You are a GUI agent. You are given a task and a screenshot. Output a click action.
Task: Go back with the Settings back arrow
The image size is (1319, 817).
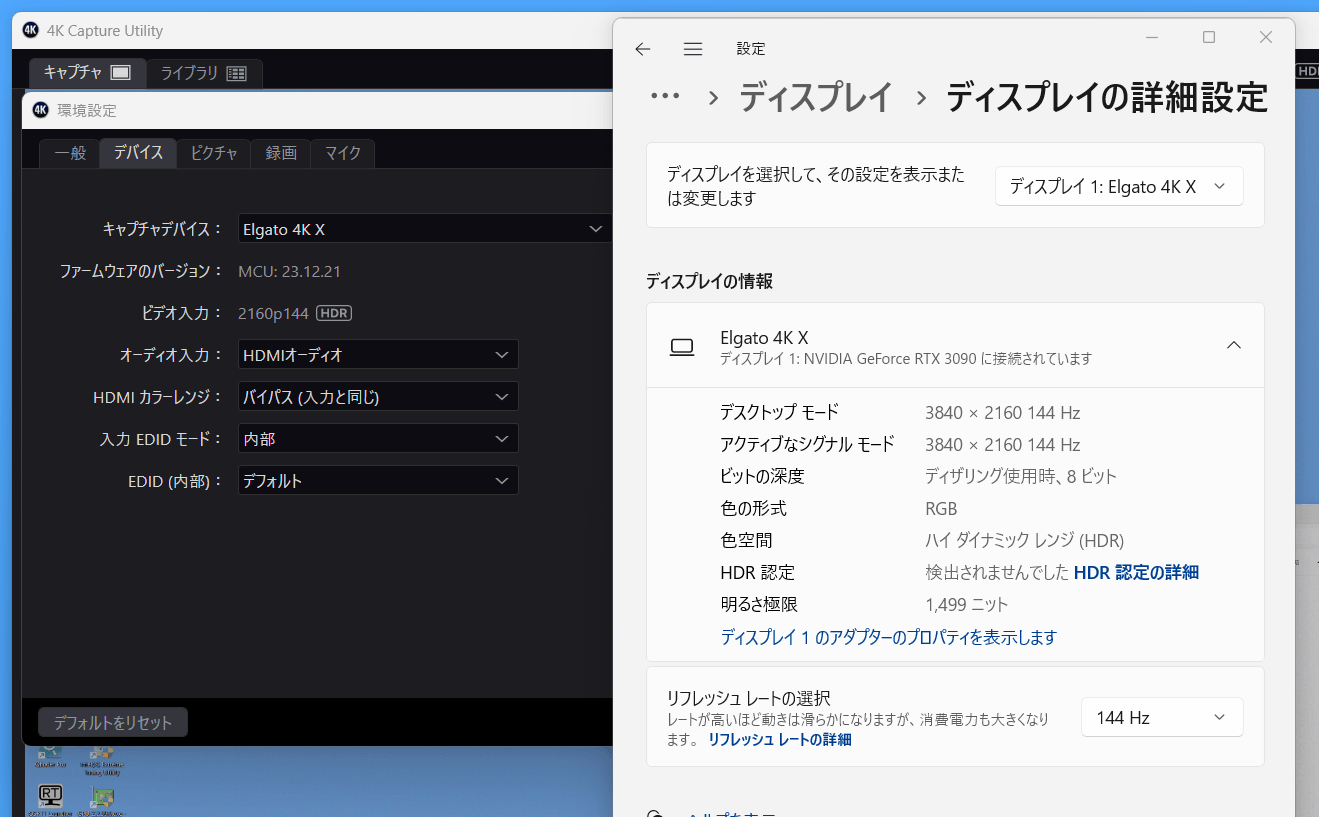[643, 49]
